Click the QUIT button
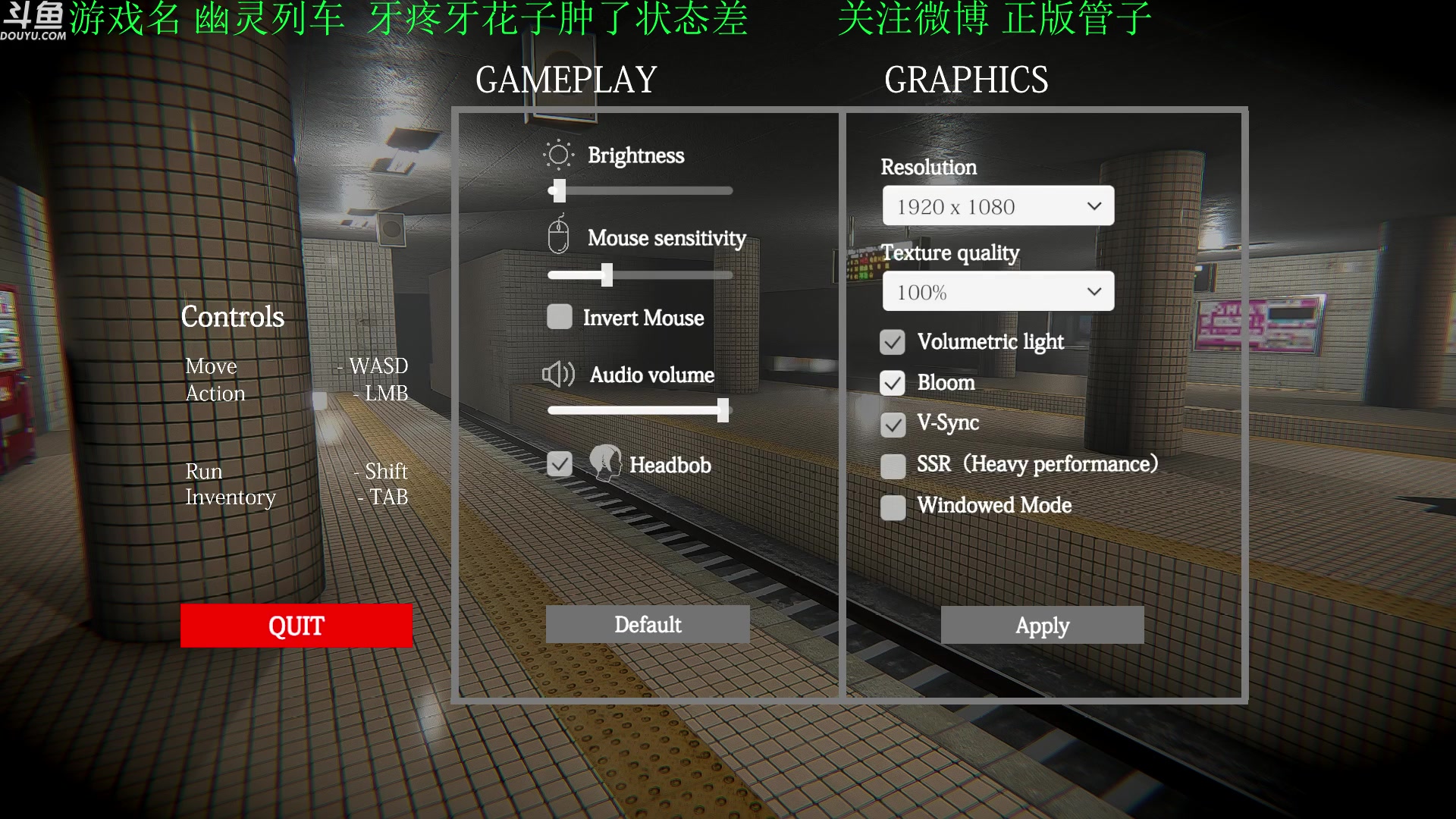Image resolution: width=1456 pixels, height=819 pixels. (x=297, y=626)
